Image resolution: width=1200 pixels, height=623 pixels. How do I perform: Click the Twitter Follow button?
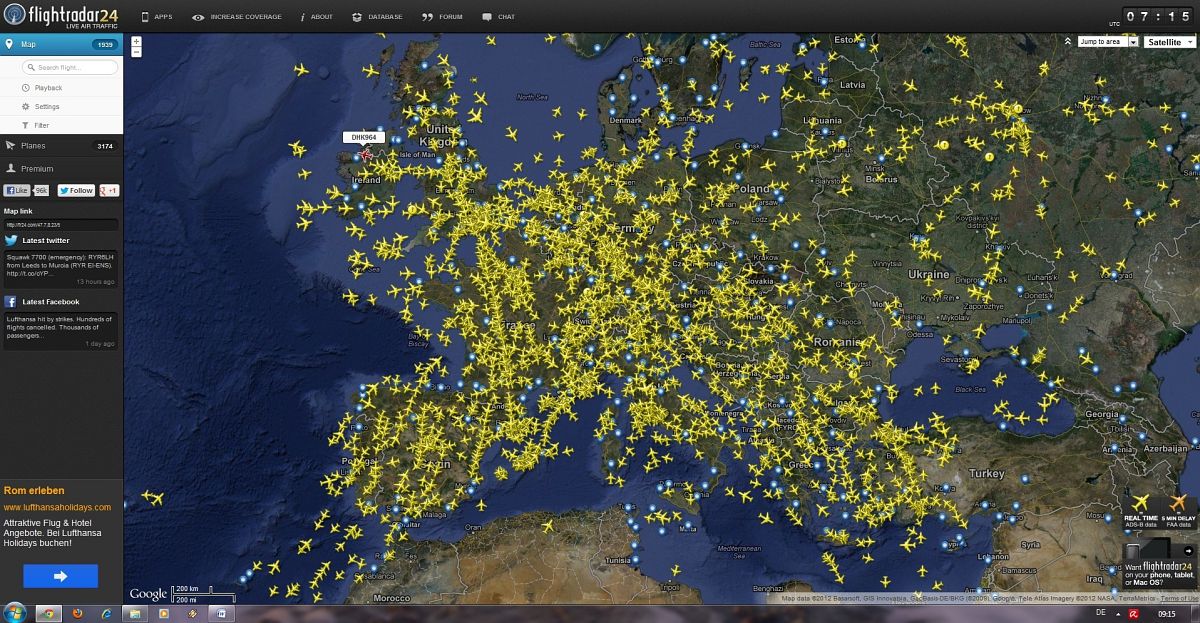click(76, 190)
